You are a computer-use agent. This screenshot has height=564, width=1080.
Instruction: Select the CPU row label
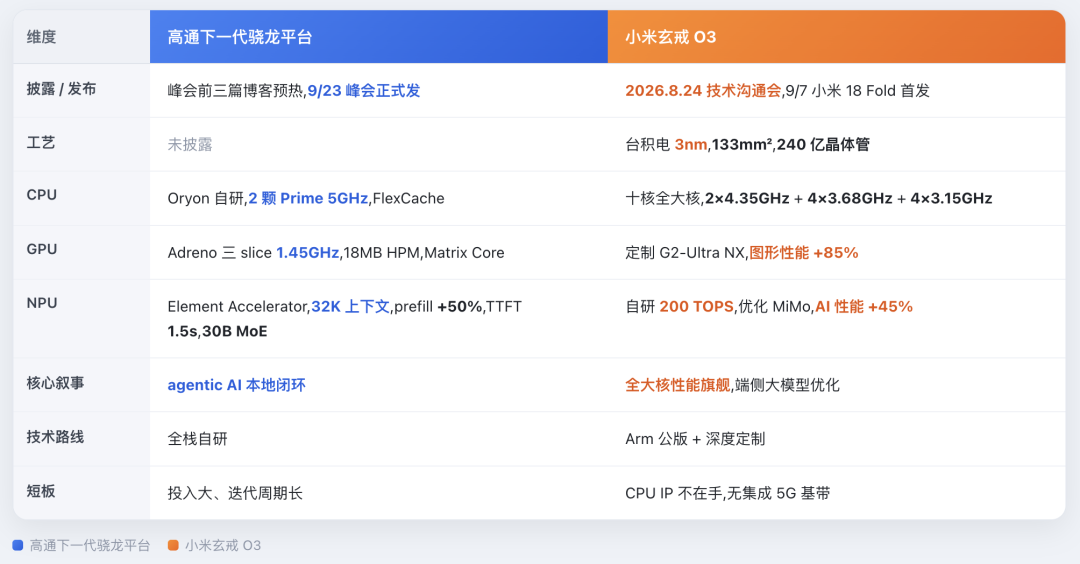click(41, 196)
